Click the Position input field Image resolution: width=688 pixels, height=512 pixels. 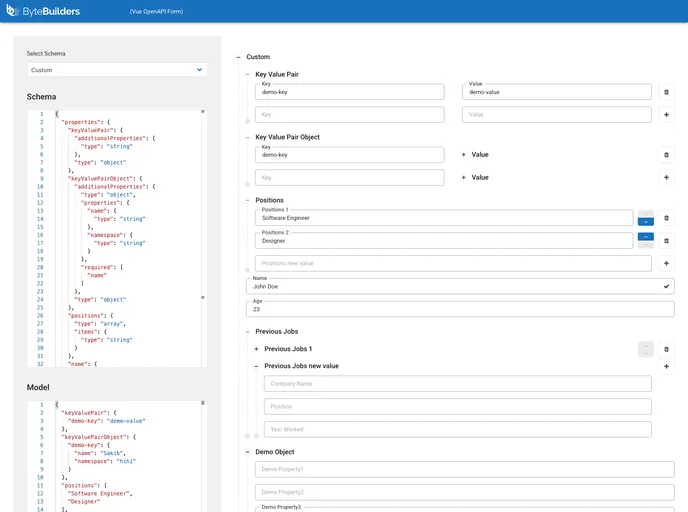tap(458, 406)
